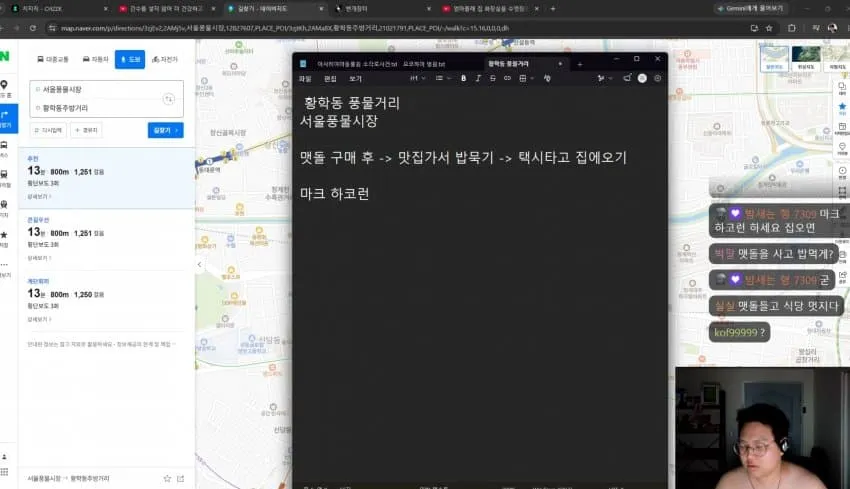Screen dimensions: 850x489
Task: Click the top map toolbar layers icon
Action: coord(842,88)
